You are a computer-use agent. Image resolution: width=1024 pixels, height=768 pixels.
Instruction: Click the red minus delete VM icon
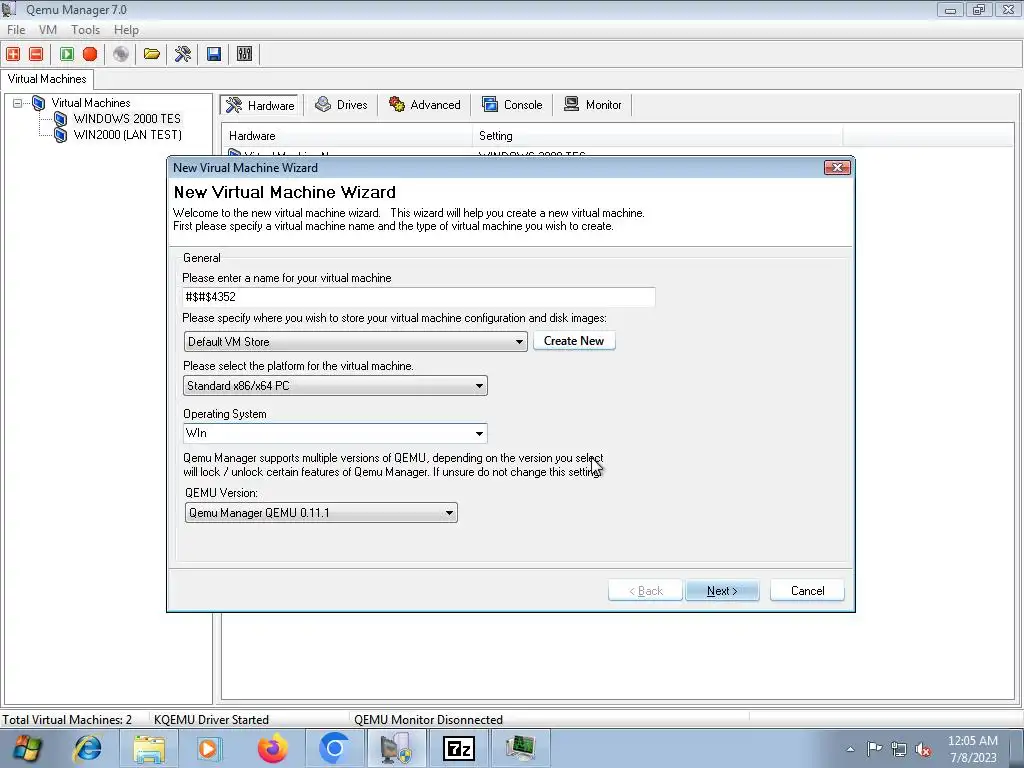point(37,54)
